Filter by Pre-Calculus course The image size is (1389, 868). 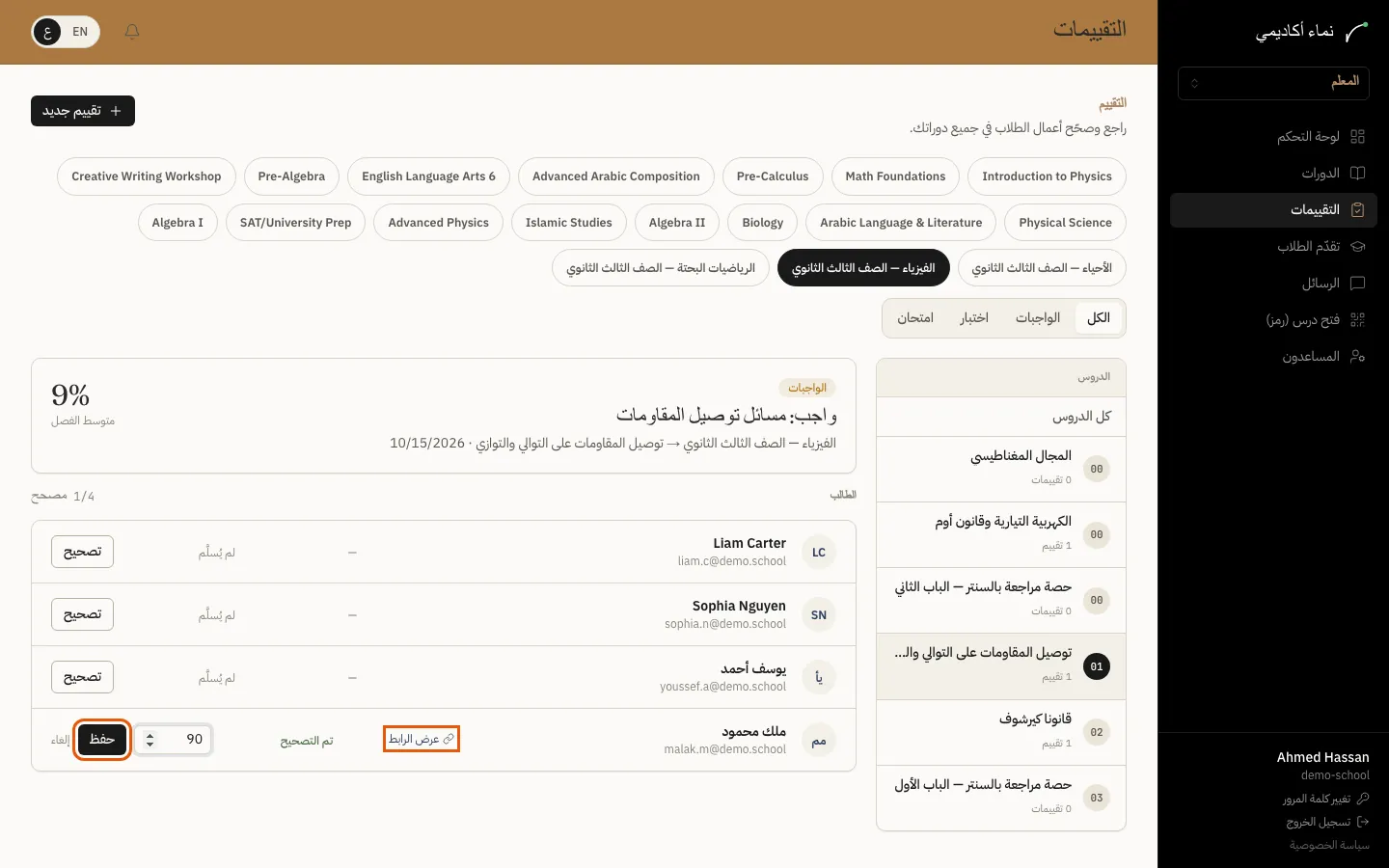(x=773, y=176)
